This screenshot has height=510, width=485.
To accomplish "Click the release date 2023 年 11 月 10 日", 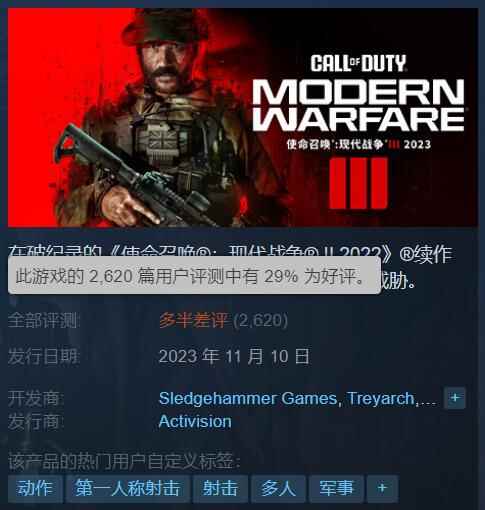I will (x=234, y=356).
